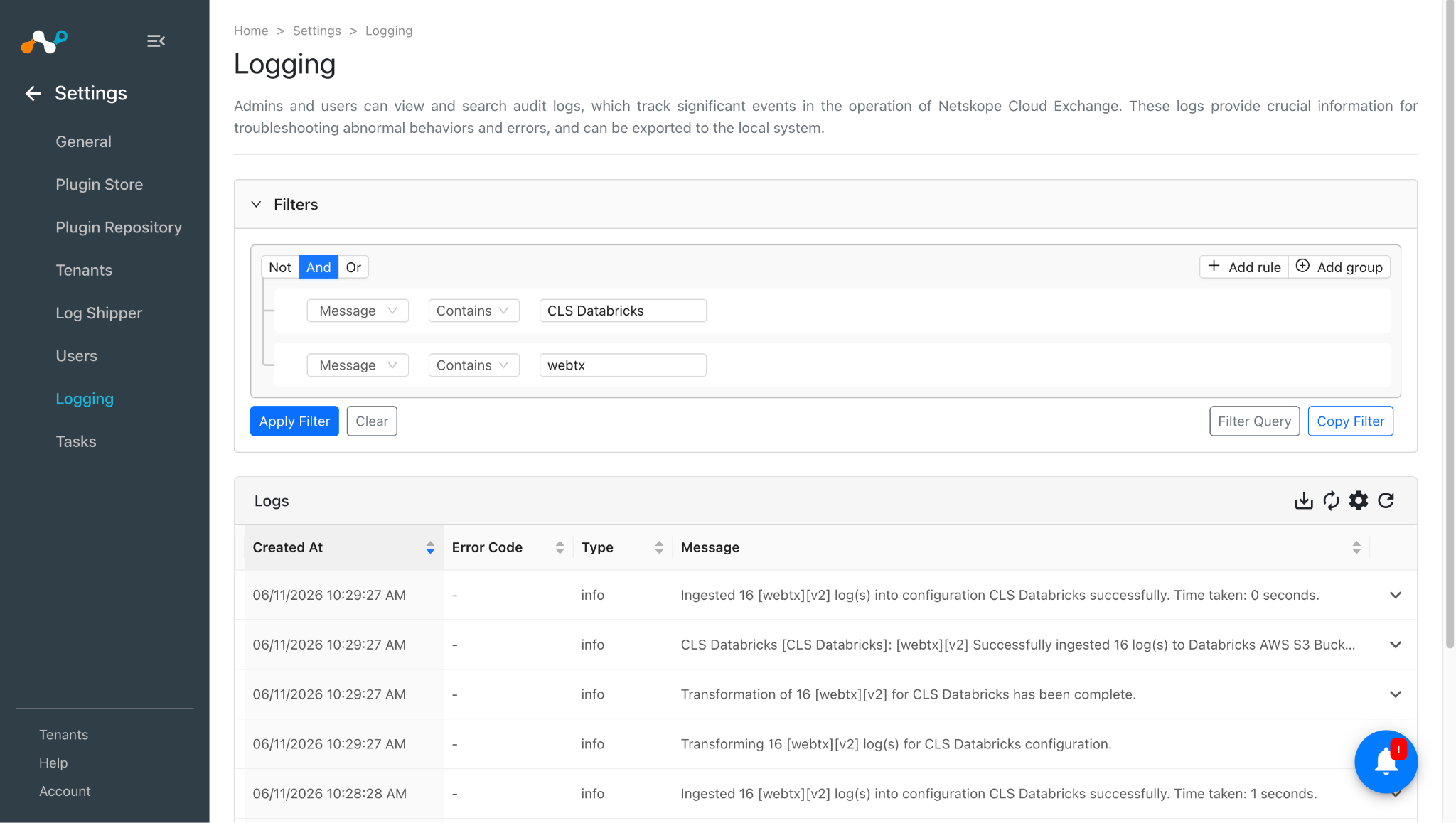Expand the 'Time taken: 0 seconds' log row
Screen dimensions: 1456x823
(1396, 596)
